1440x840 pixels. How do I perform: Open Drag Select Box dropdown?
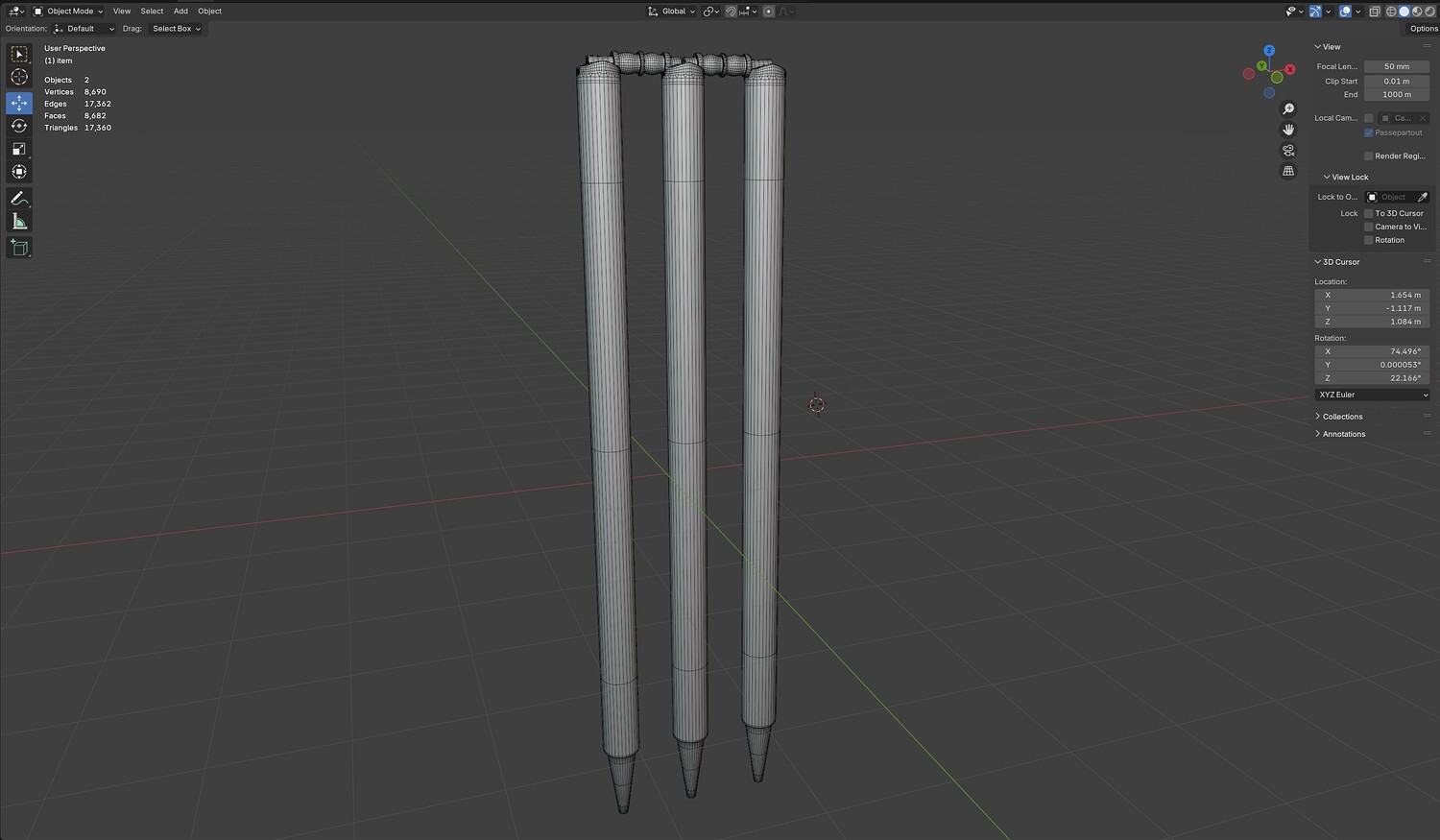(x=177, y=29)
